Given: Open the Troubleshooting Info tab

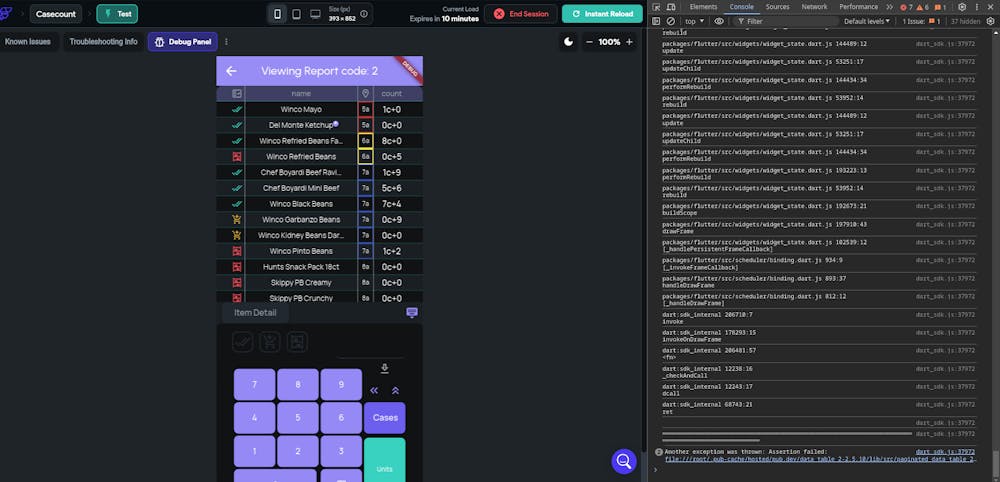Looking at the screenshot, I should point(103,42).
